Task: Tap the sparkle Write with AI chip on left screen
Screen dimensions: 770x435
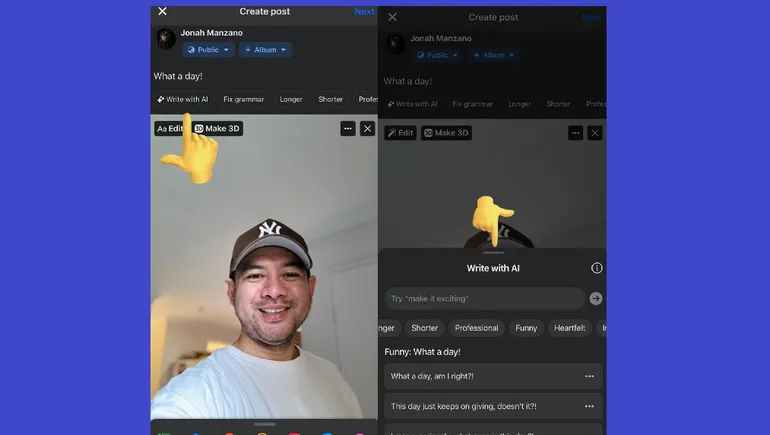Action: (183, 100)
